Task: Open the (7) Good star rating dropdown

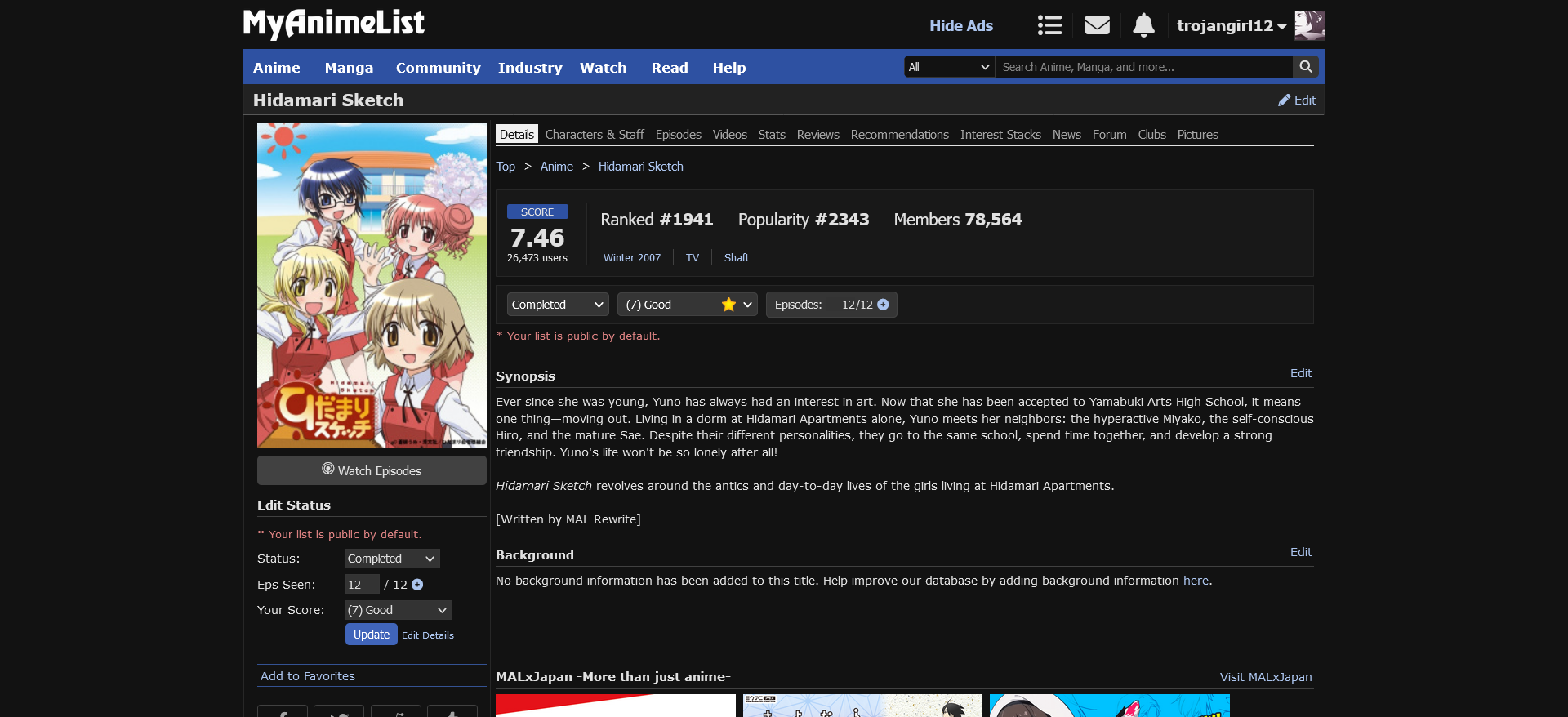Action: [x=688, y=305]
